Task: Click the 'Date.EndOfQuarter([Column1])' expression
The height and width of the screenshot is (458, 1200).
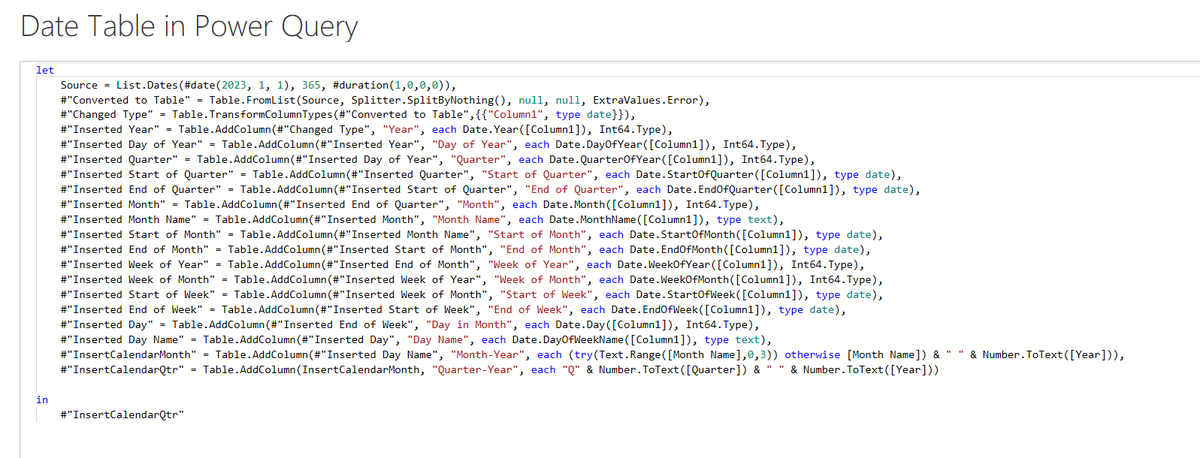Action: click(754, 189)
